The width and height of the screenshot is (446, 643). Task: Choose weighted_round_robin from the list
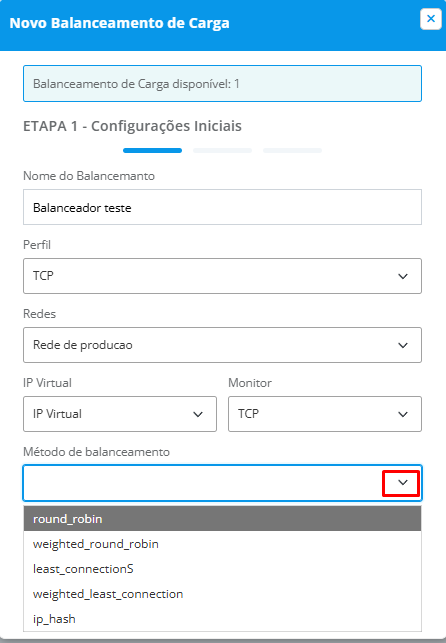click(222, 544)
